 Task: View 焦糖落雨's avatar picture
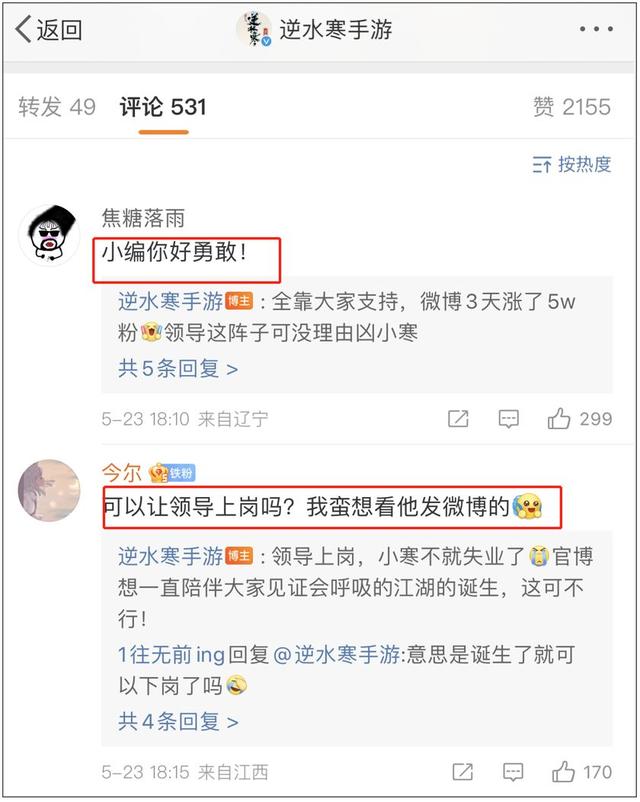[x=49, y=235]
